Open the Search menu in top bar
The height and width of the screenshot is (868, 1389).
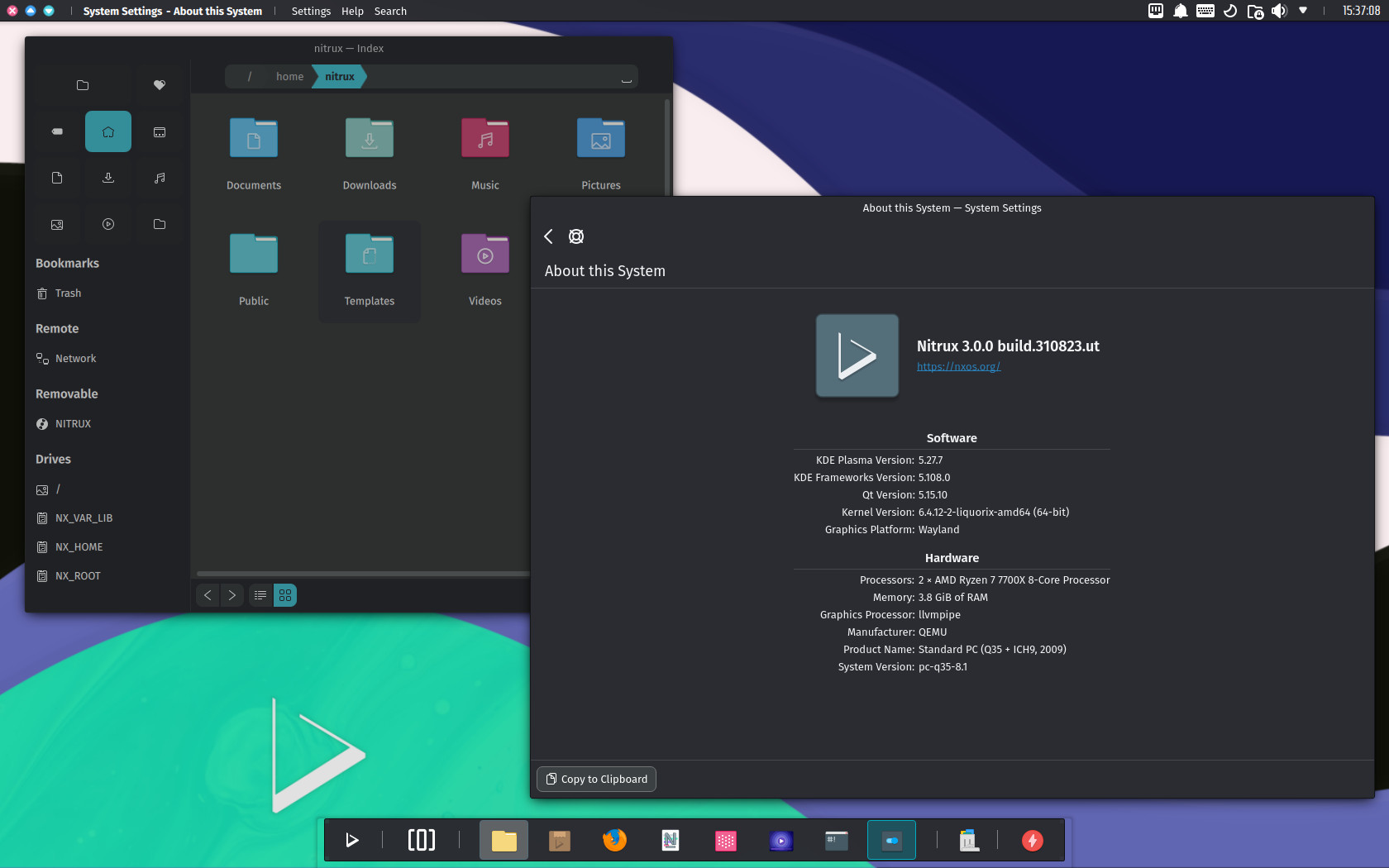(x=390, y=12)
